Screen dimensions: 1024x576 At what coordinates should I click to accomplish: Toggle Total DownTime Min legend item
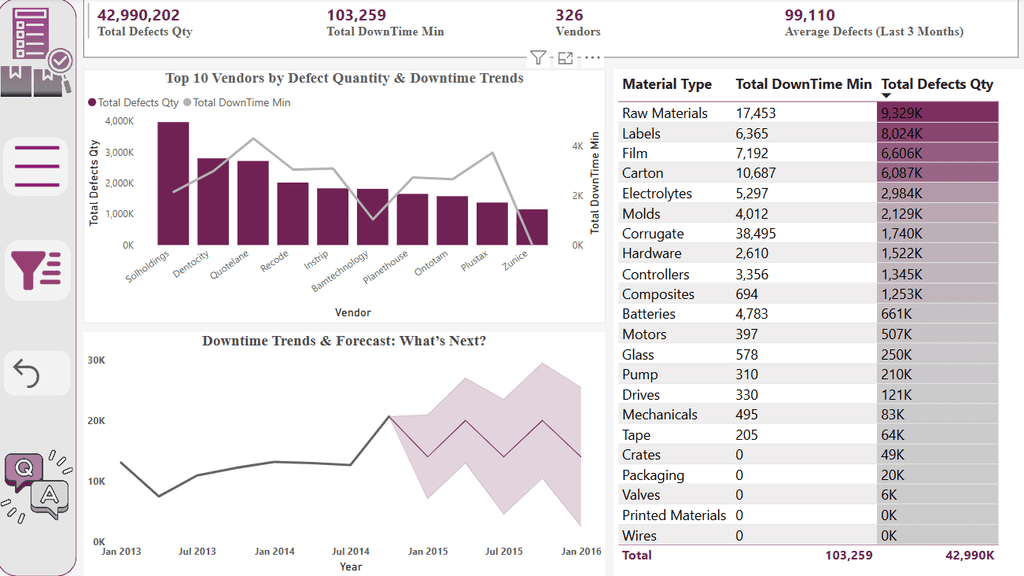[237, 103]
